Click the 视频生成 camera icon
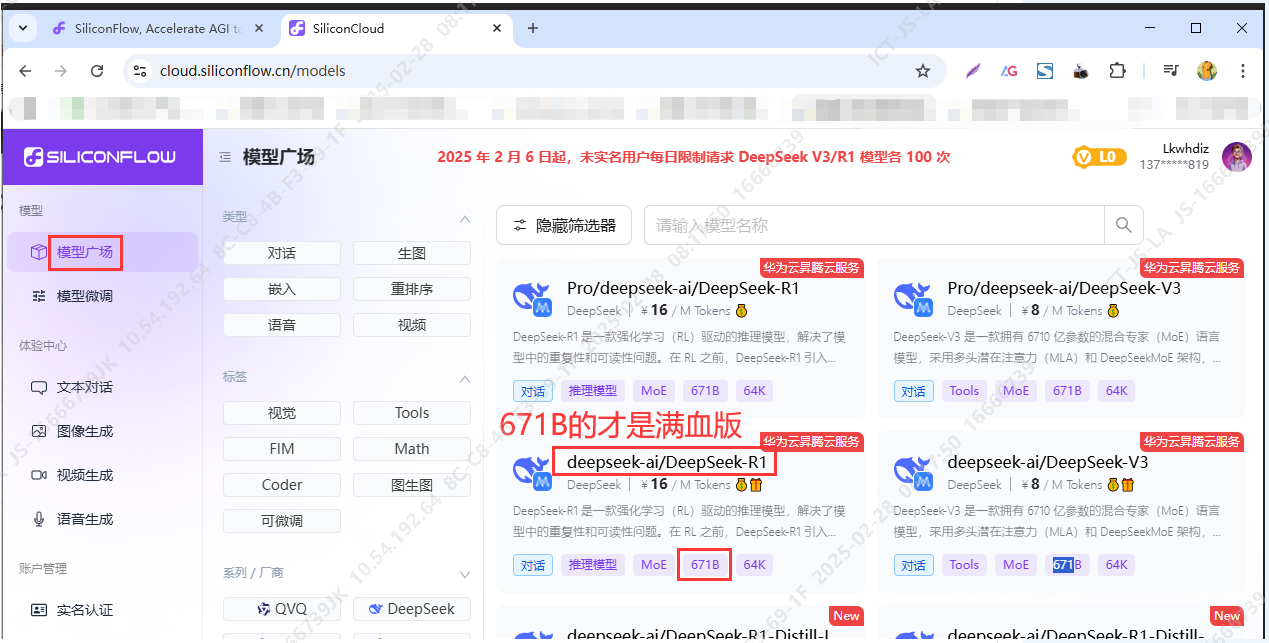 (39, 475)
